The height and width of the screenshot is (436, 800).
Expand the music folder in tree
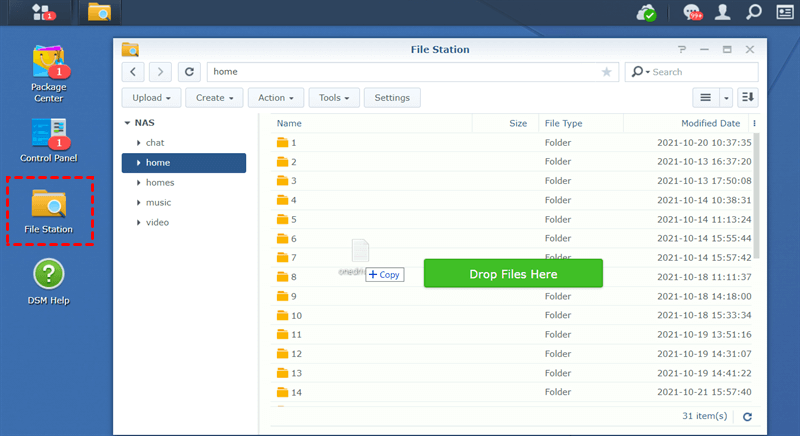click(x=138, y=203)
